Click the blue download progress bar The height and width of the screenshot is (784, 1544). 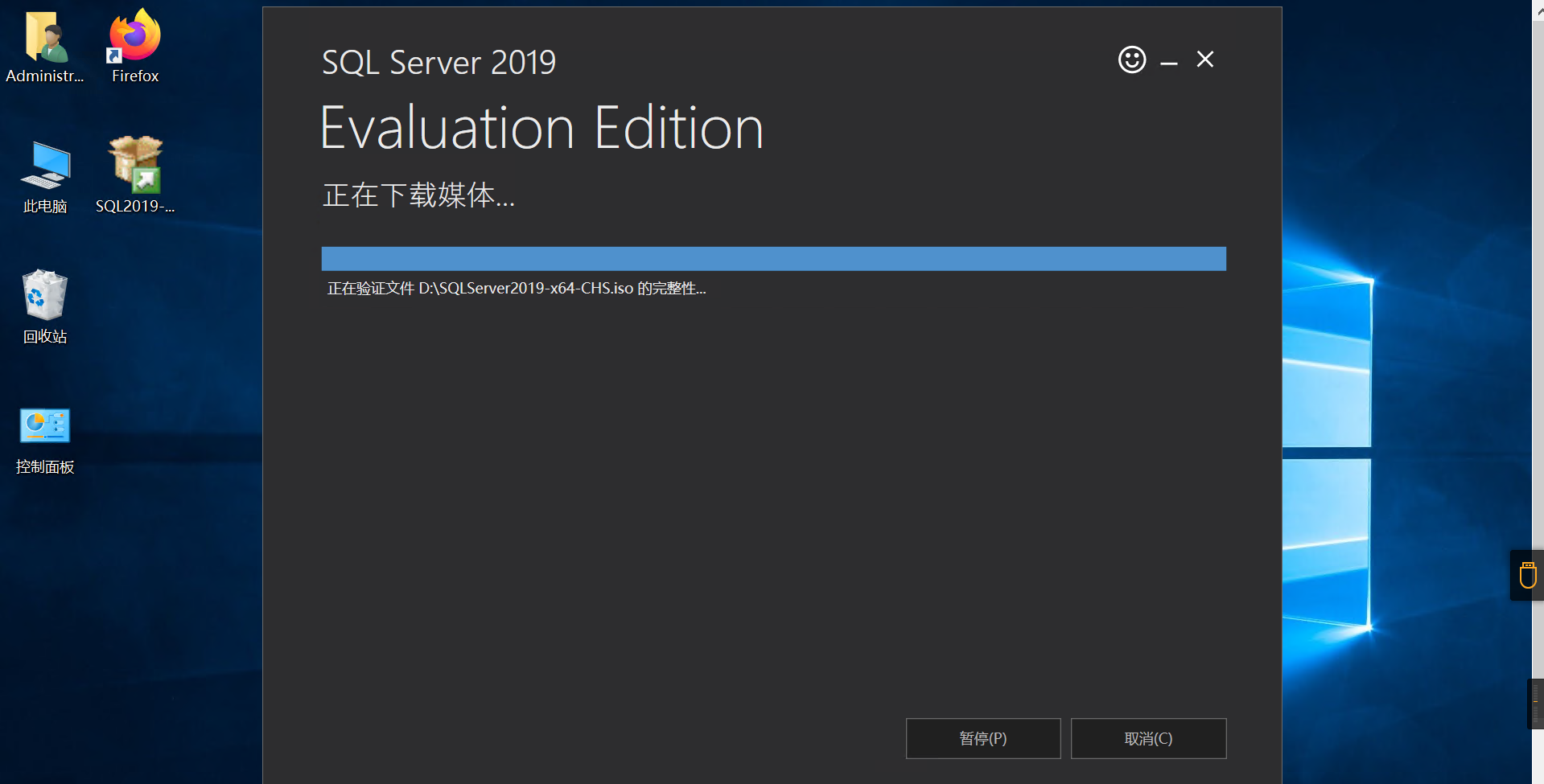pyautogui.click(x=773, y=259)
